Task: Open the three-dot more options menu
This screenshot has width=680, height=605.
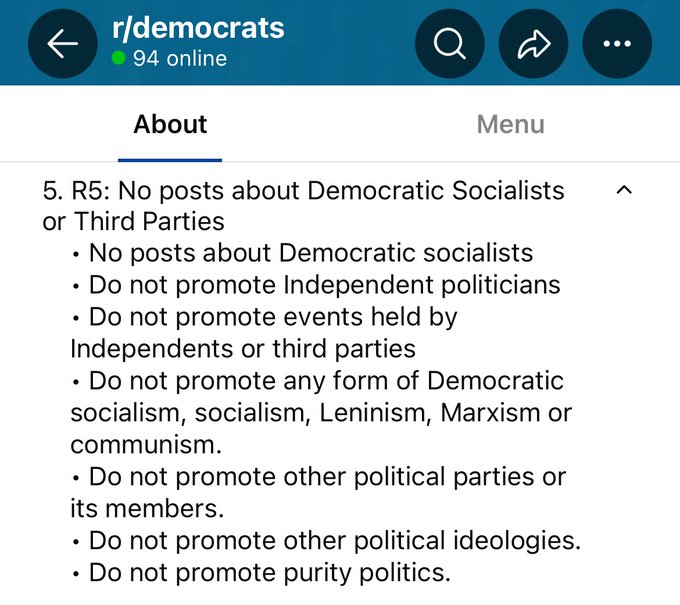Action: point(616,44)
